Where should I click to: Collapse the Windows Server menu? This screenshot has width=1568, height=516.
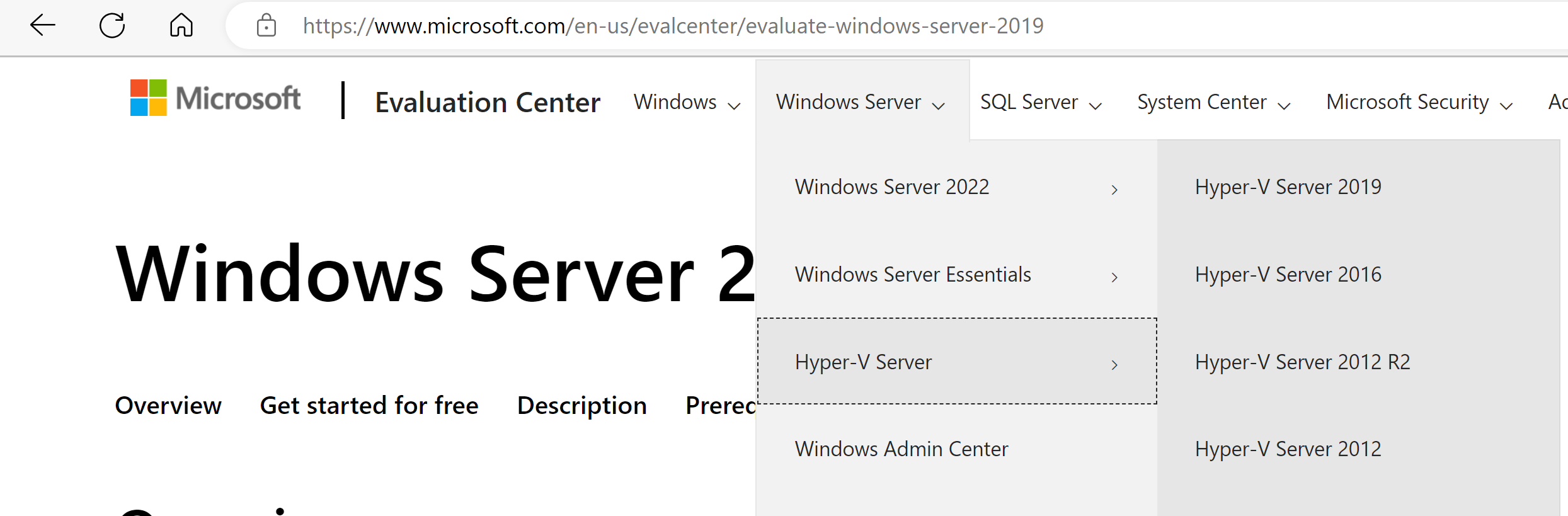click(861, 102)
